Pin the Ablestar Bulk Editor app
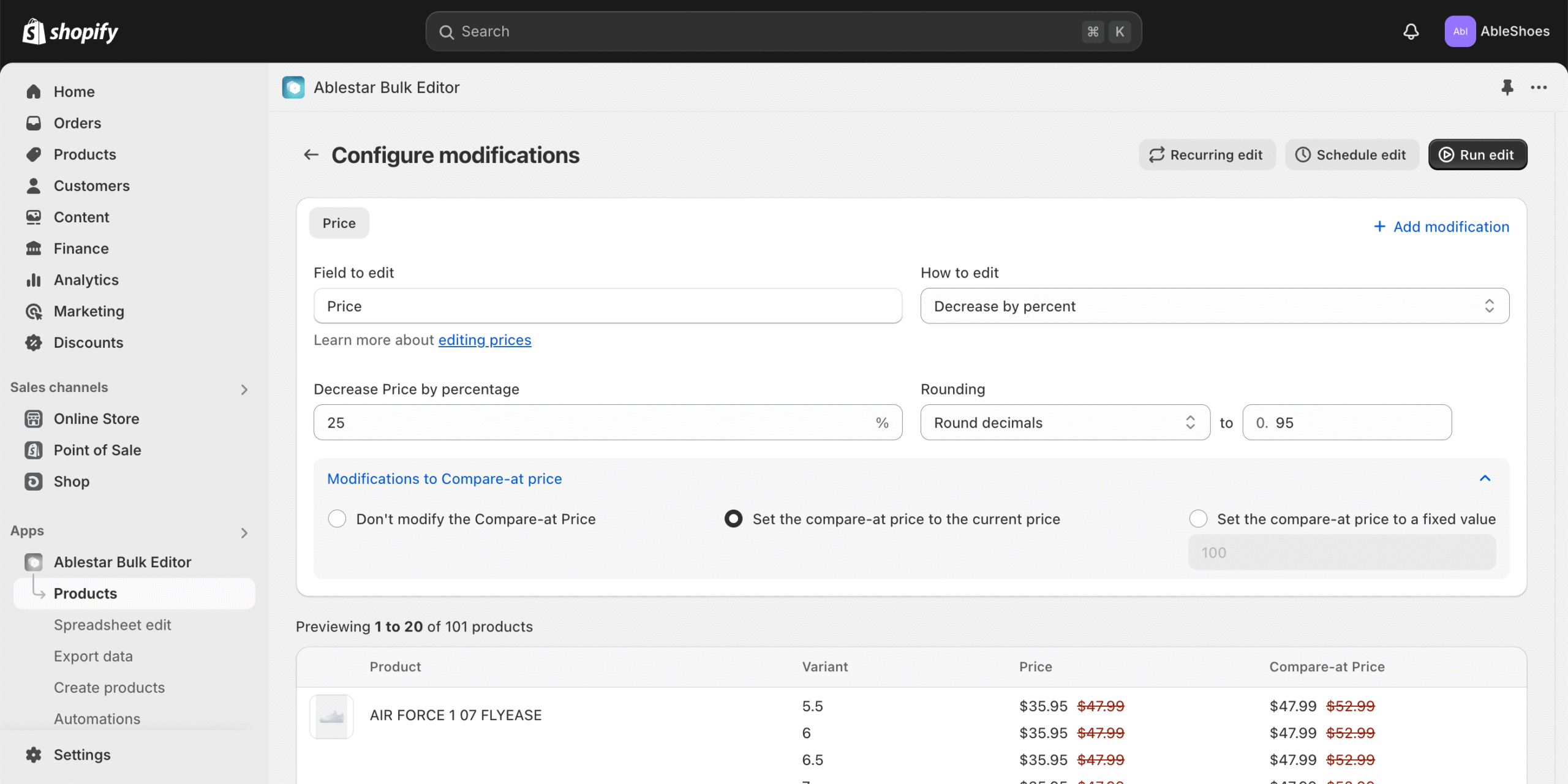The width and height of the screenshot is (1568, 784). click(1508, 88)
